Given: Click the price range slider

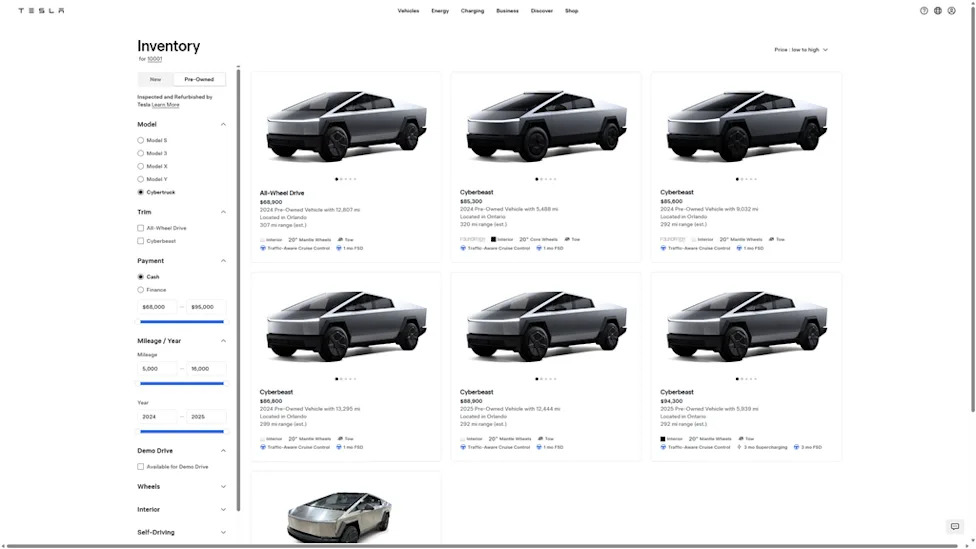Looking at the screenshot, I should coord(182,322).
